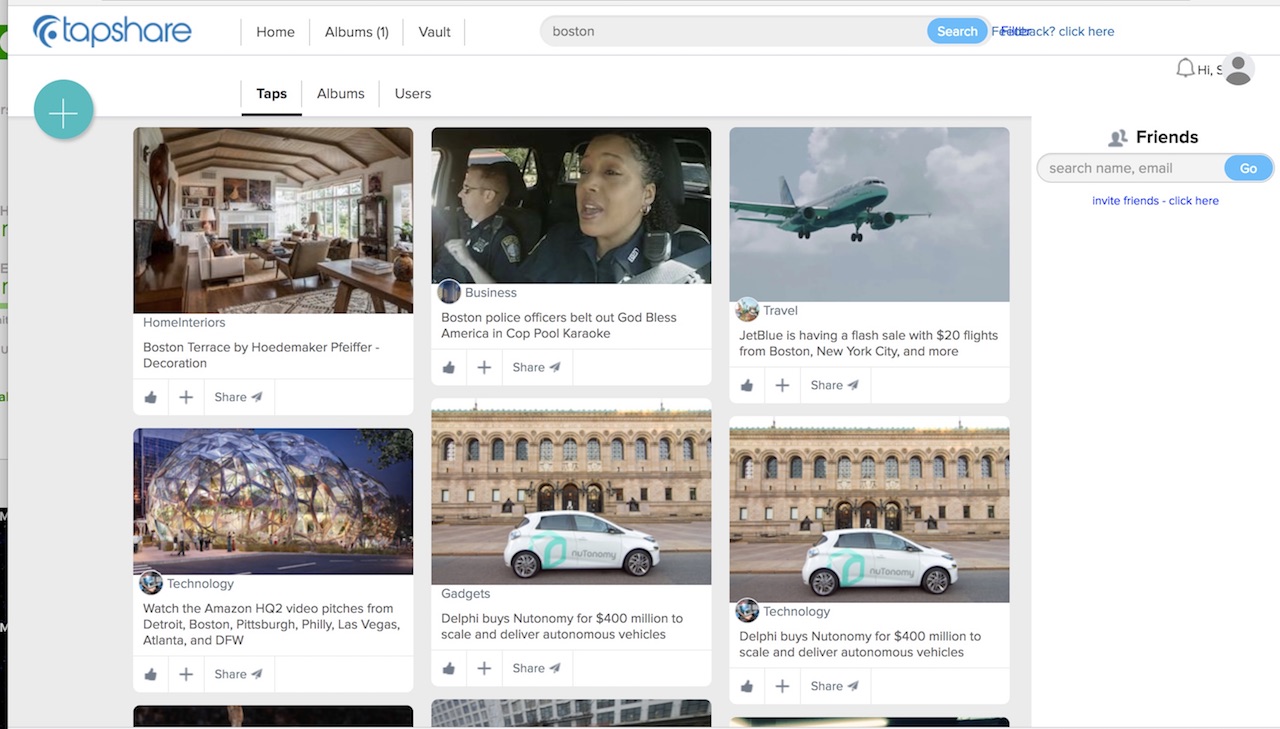Screen dimensions: 1280x729
Task: Select the Taps results tab
Action: pos(271,93)
